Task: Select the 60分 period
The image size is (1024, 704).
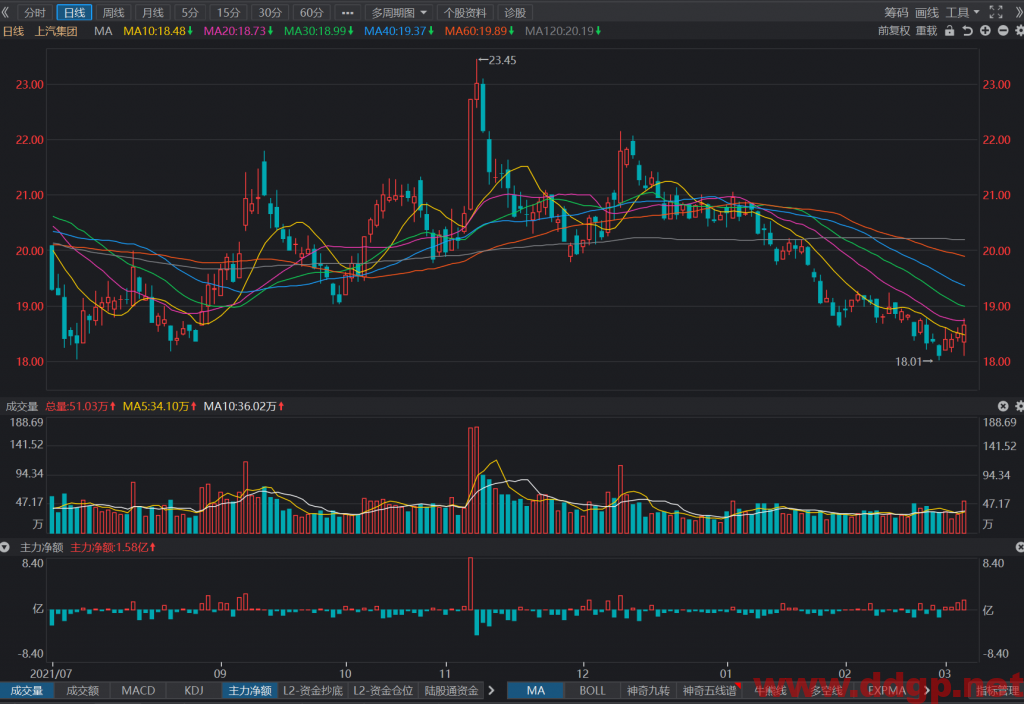Action: (x=312, y=12)
